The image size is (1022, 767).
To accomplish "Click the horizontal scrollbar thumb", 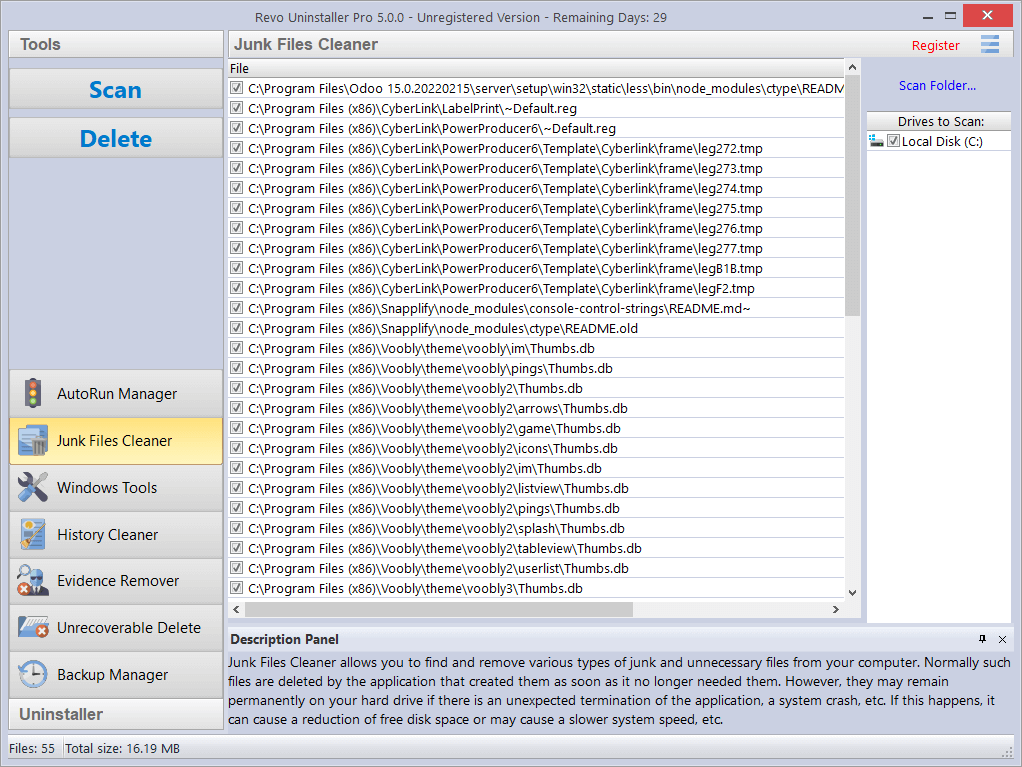I will click(439, 609).
